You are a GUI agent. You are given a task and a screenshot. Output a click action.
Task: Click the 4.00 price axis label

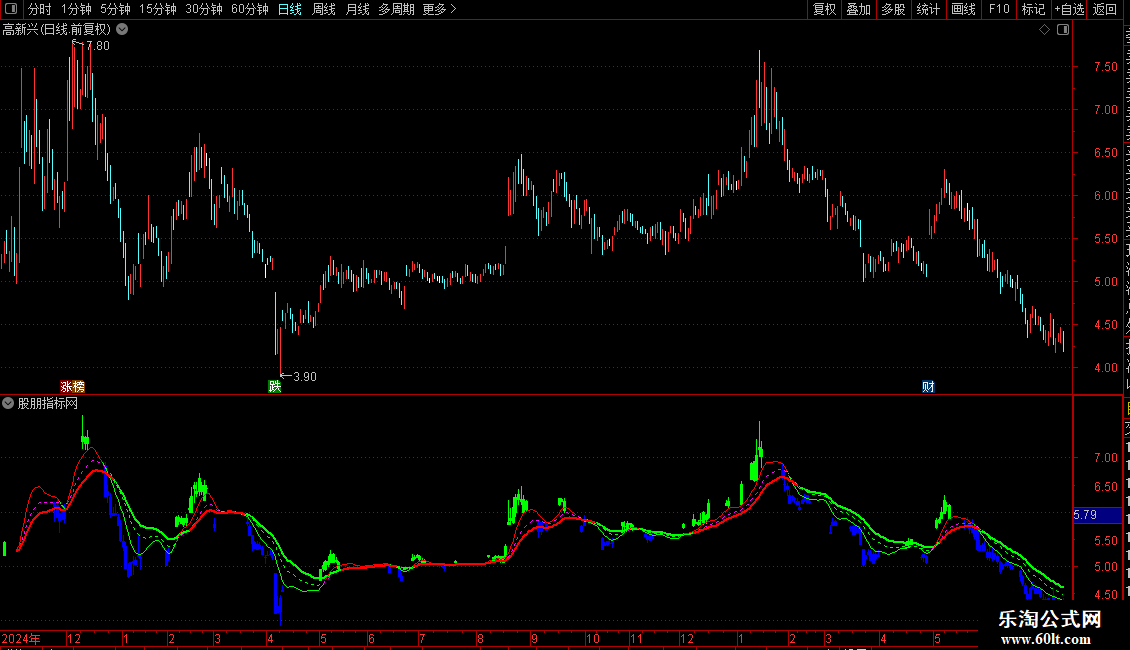1106,368
